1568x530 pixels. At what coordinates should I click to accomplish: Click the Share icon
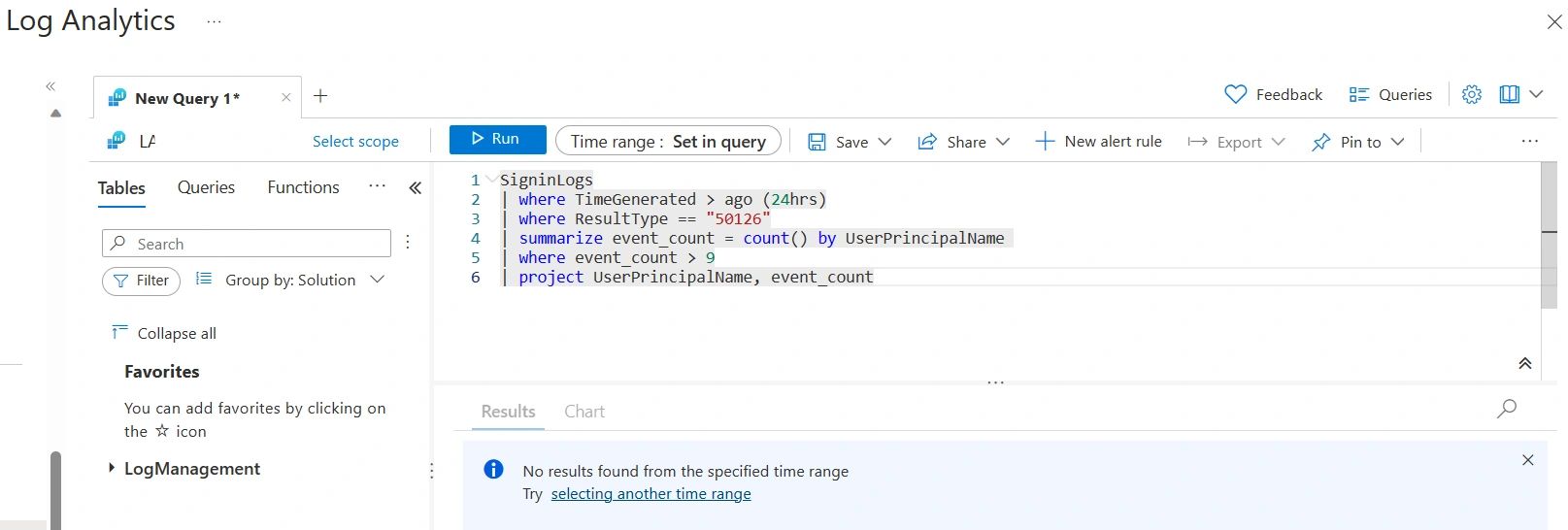click(x=927, y=142)
